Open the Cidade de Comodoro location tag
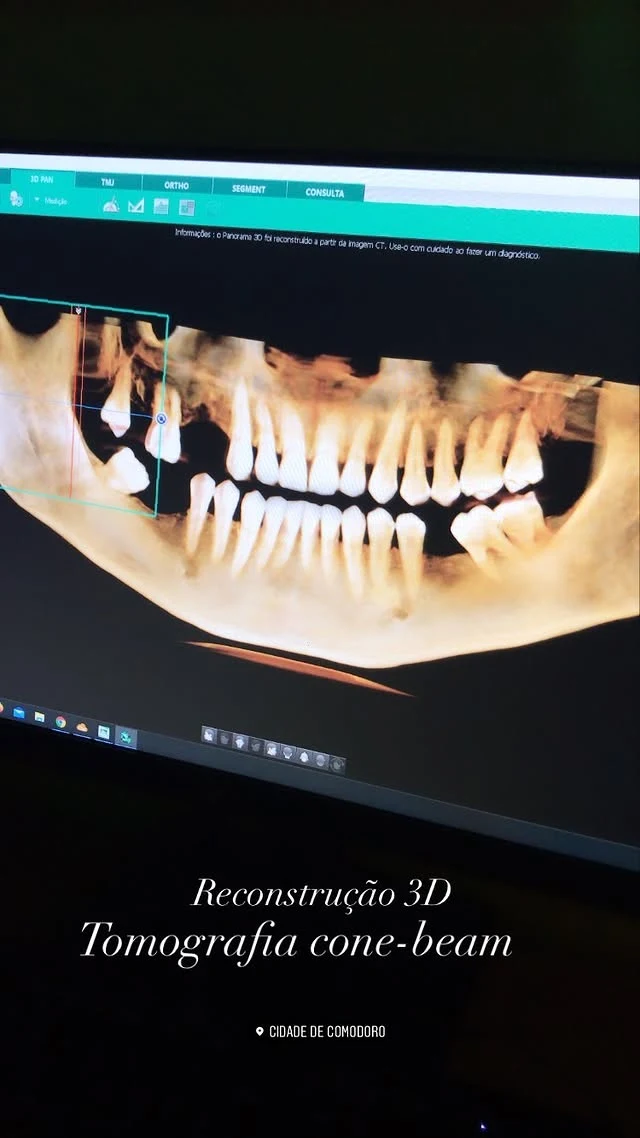Screen dimensions: 640x1138 (321, 1031)
